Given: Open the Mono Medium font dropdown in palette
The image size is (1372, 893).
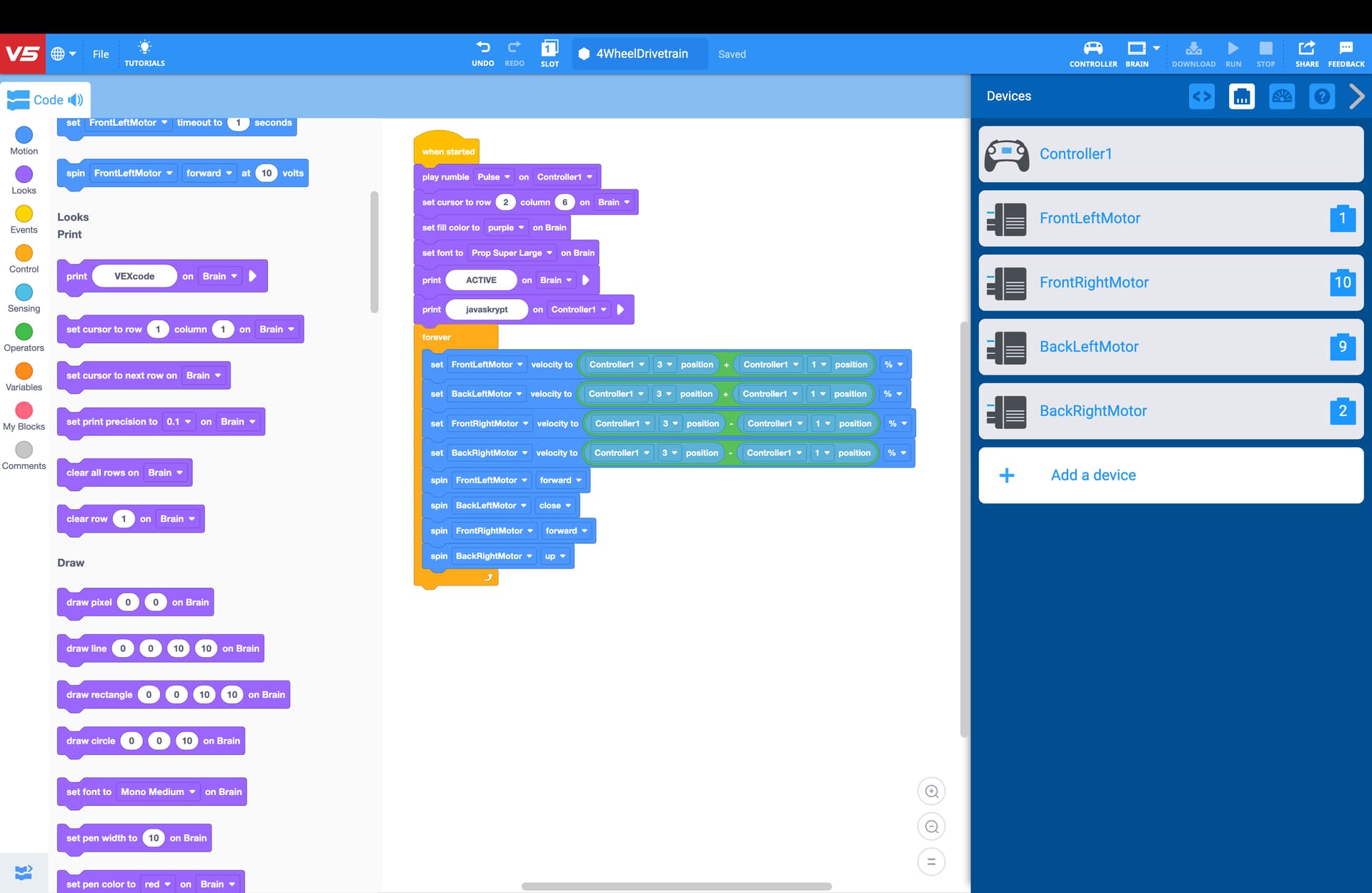Looking at the screenshot, I should 158,791.
